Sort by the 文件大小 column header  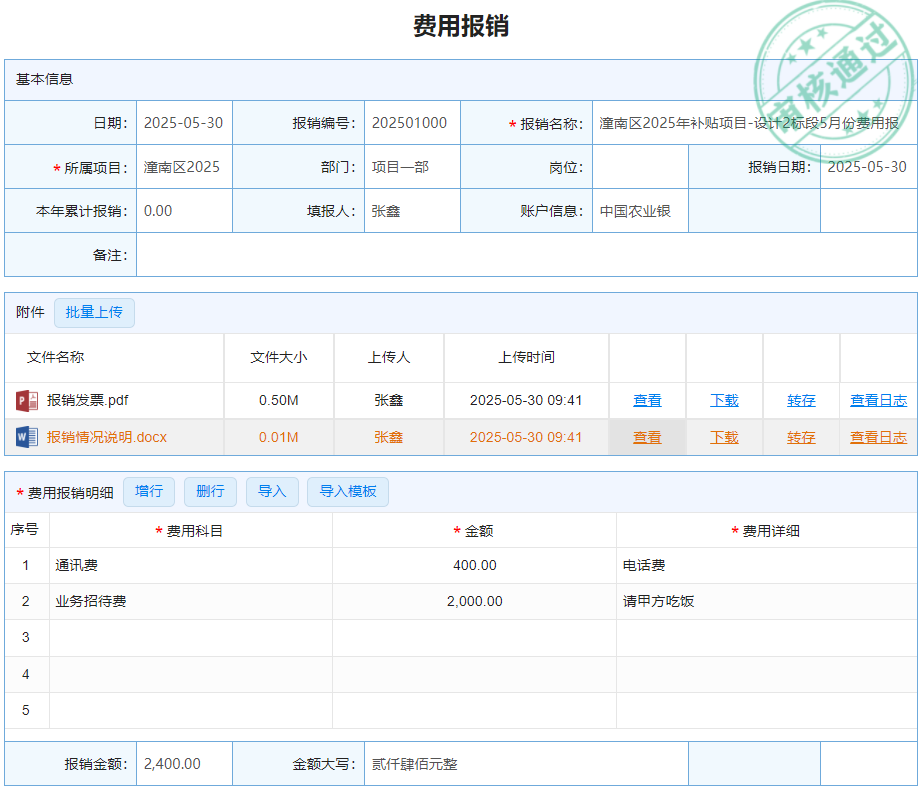coord(279,358)
